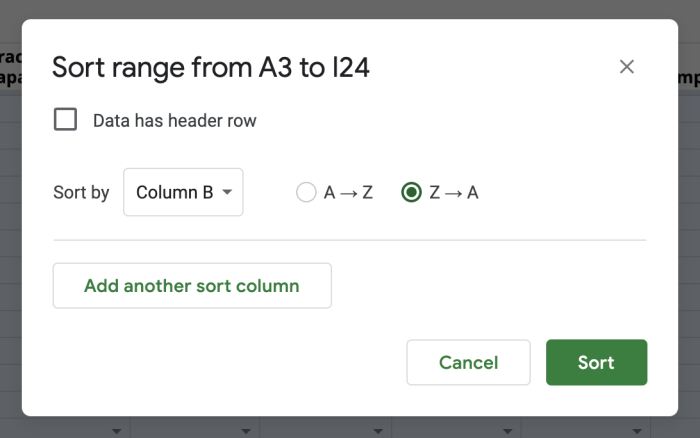Open the Column B sort-by dropdown
The width and height of the screenshot is (700, 438).
(183, 193)
